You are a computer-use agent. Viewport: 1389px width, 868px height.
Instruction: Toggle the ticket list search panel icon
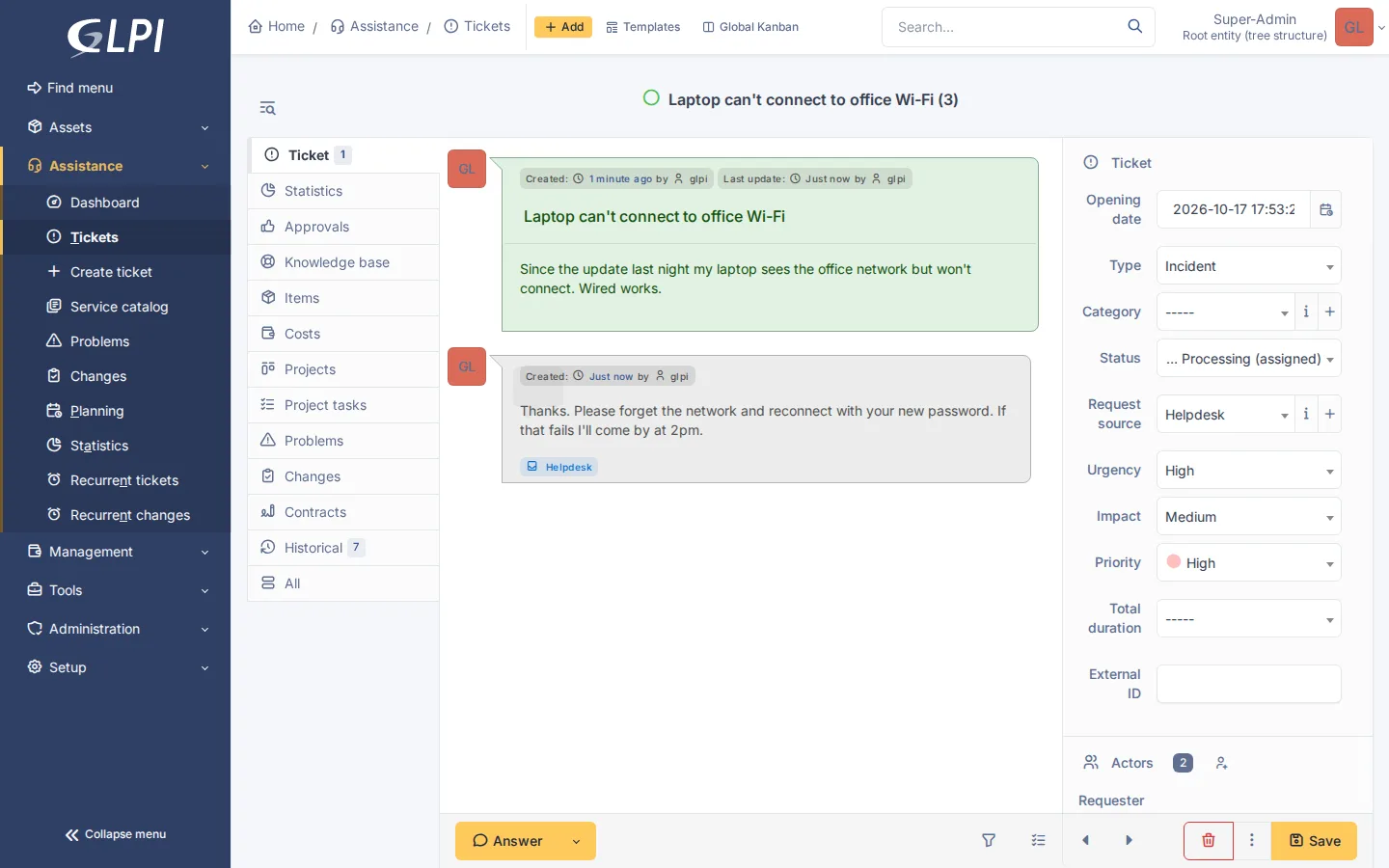(x=268, y=108)
